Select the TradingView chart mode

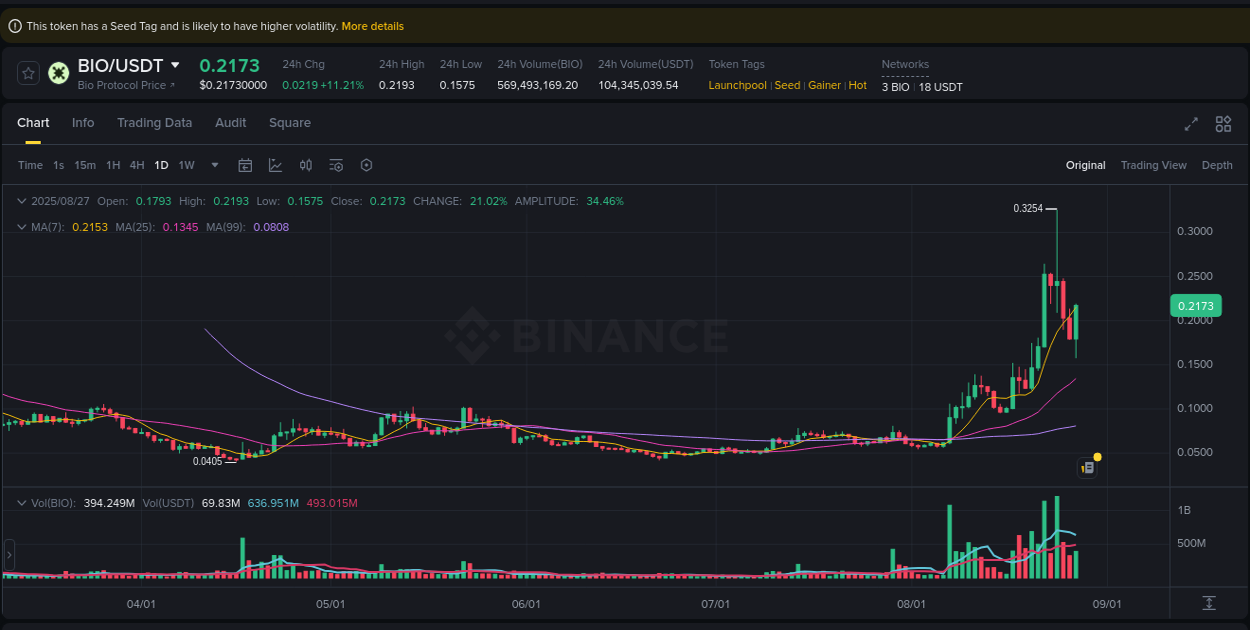tap(1153, 165)
